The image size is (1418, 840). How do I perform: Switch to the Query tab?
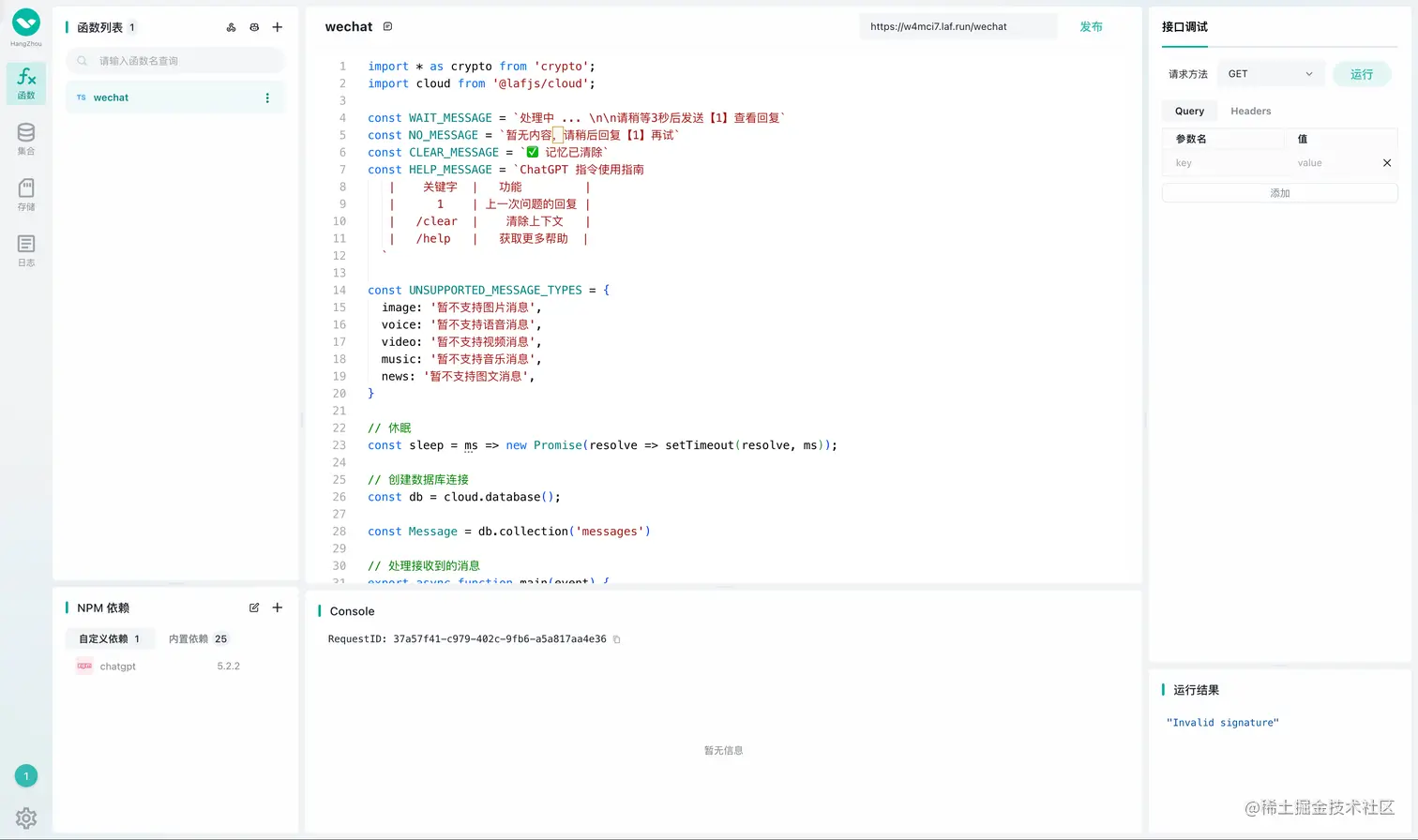click(x=1189, y=111)
